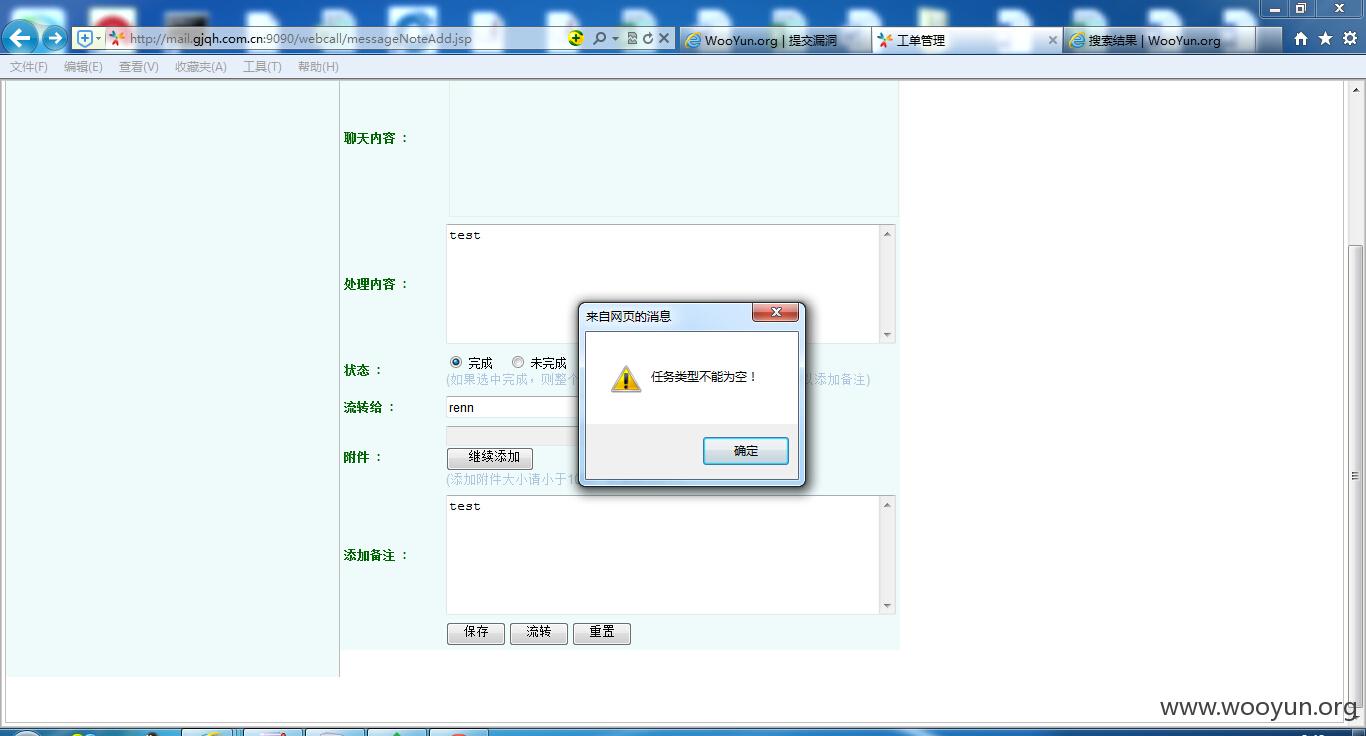
Task: Click the 添加备注 textarea scroll-up arrow
Action: 887,505
